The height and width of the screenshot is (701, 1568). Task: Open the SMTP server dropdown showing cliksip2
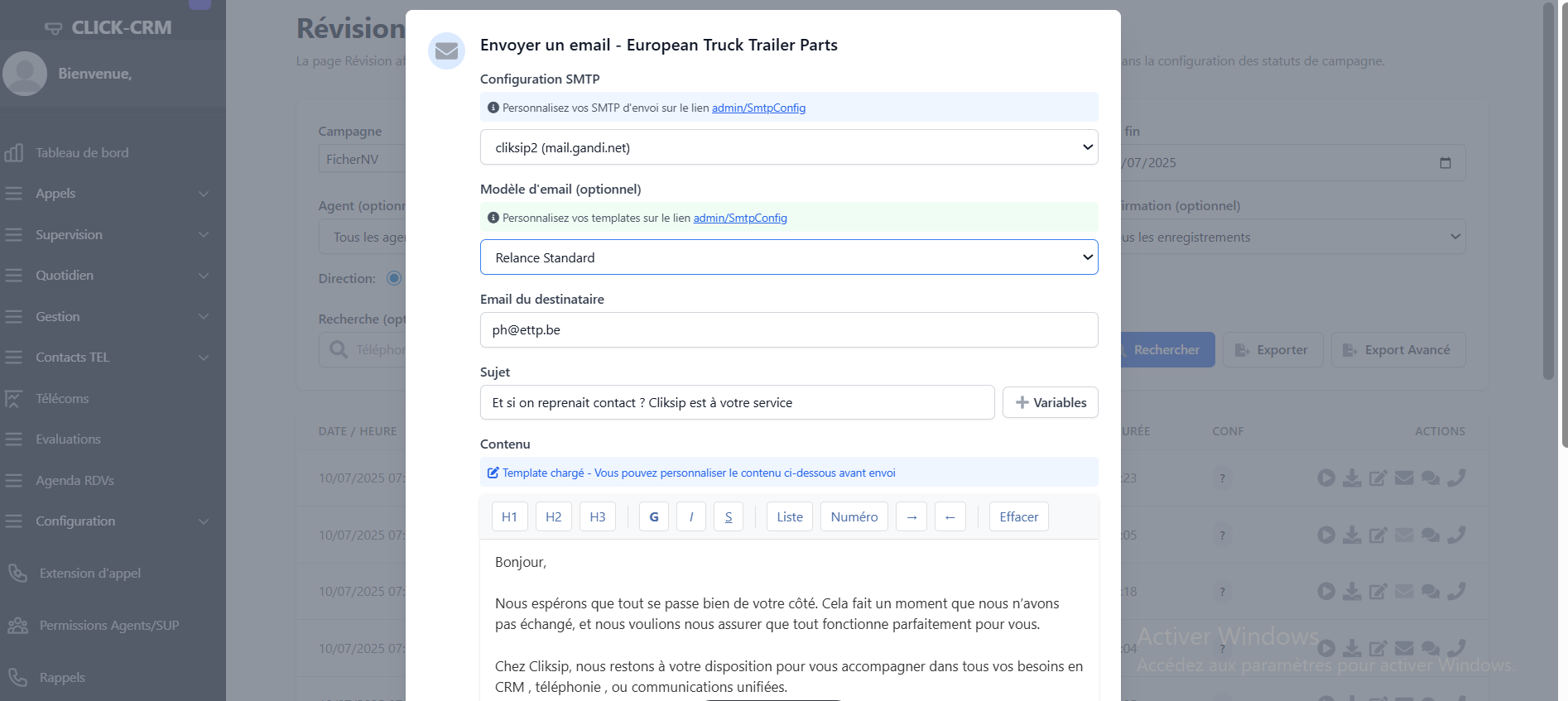788,146
